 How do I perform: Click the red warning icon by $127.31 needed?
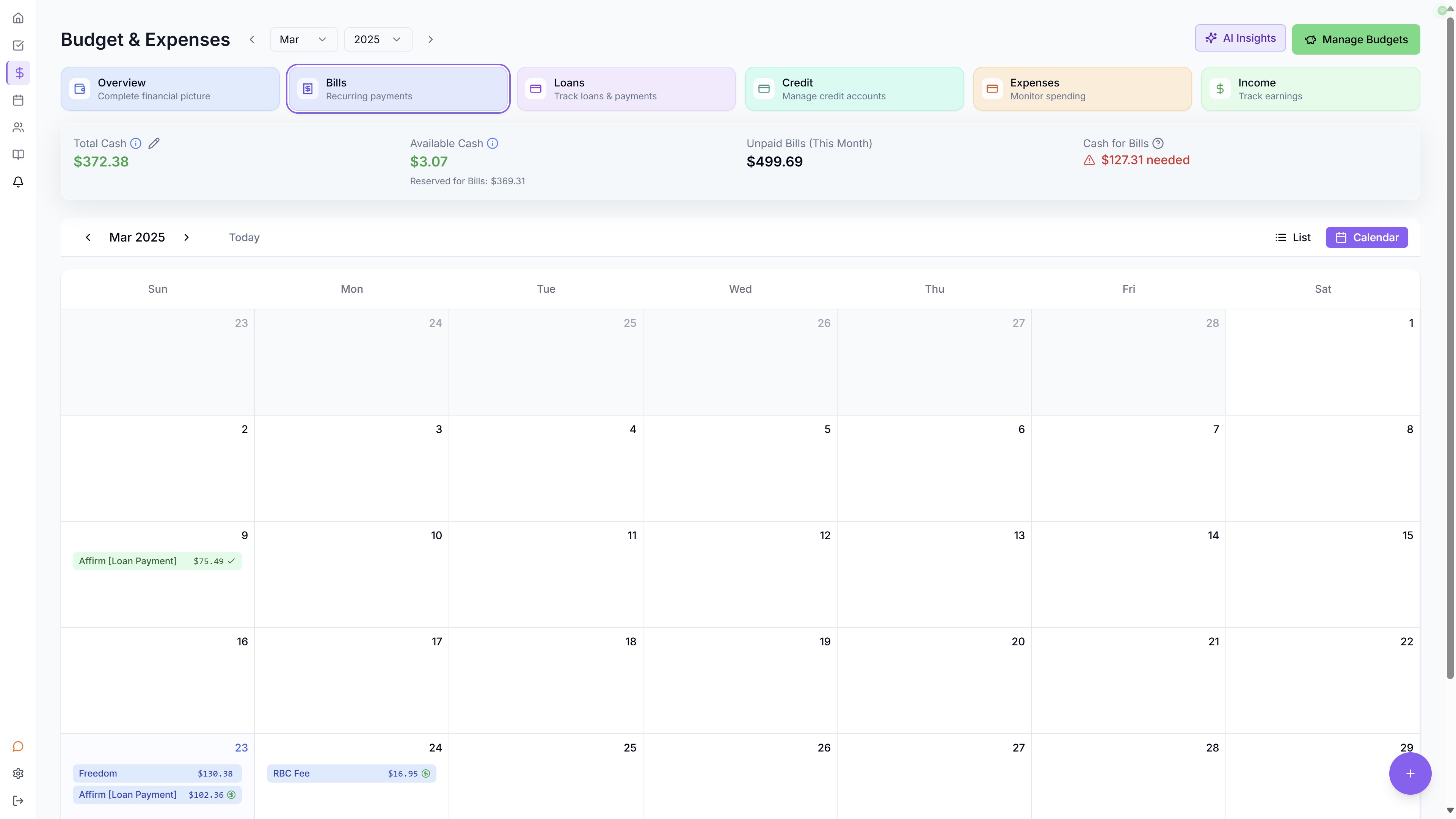(x=1089, y=160)
